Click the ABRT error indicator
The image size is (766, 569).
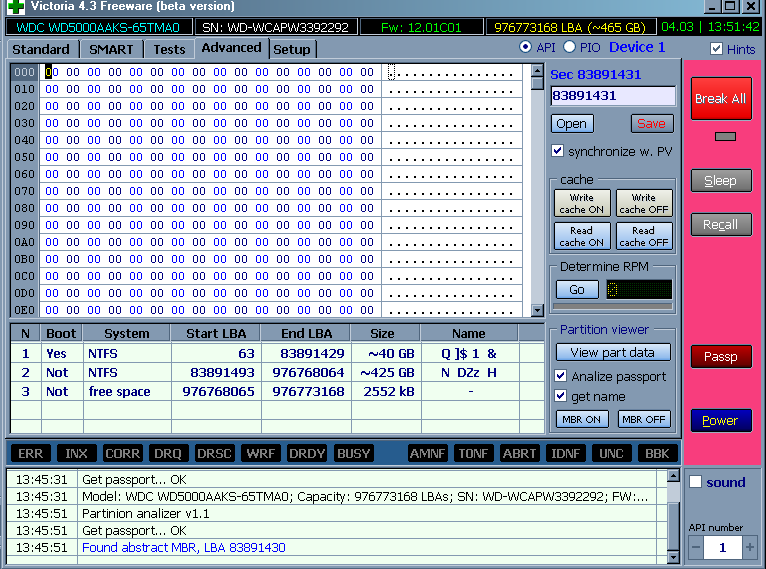(519, 453)
